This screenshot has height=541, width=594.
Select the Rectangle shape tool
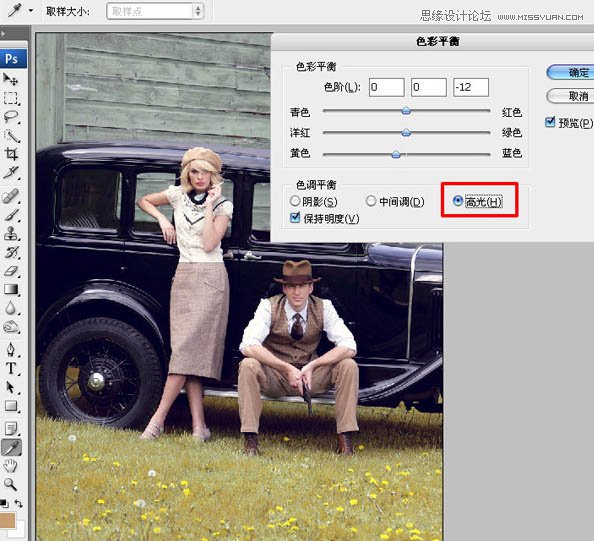11,406
